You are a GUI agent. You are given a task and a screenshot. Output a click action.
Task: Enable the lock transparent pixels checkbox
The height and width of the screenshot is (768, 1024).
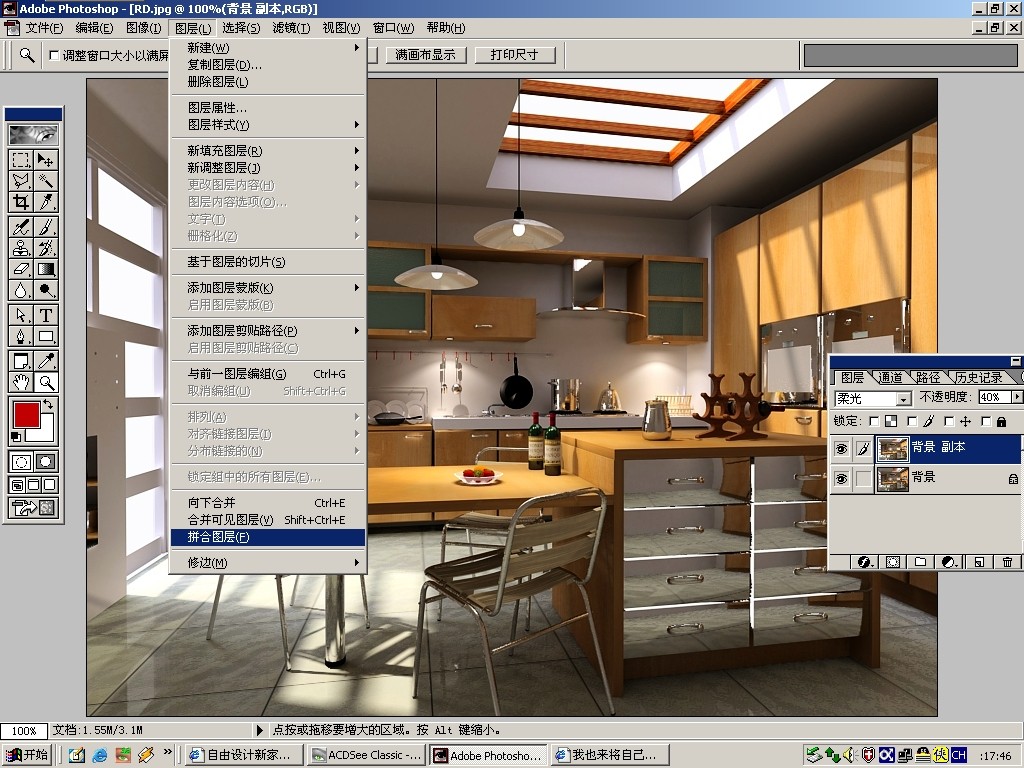pos(874,421)
